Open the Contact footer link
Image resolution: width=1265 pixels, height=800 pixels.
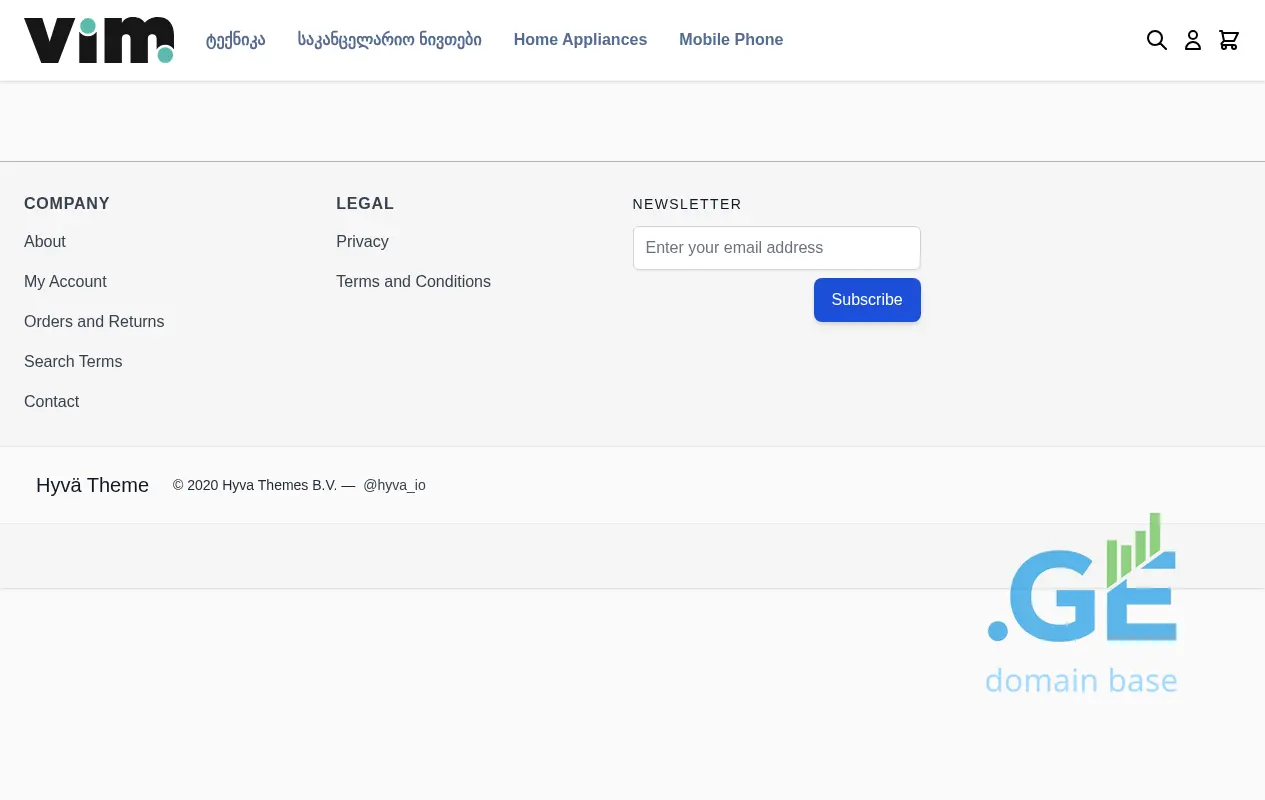(x=51, y=402)
